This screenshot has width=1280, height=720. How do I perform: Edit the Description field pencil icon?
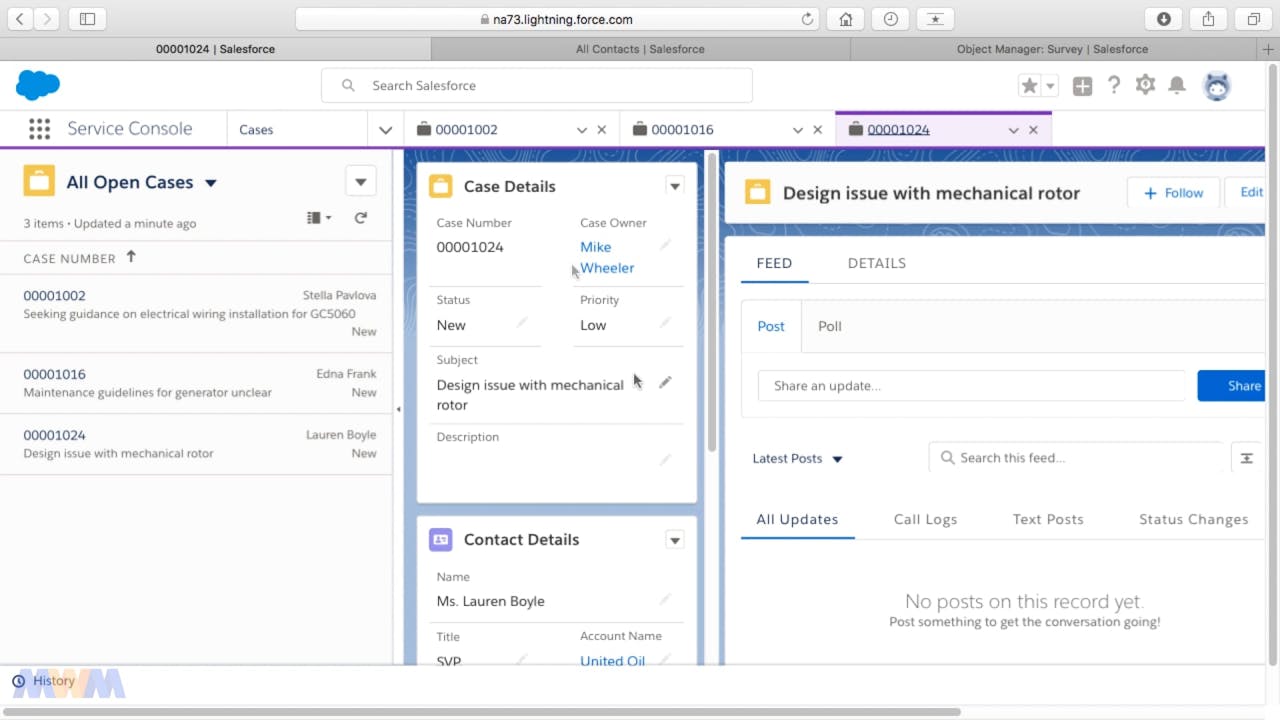665,459
